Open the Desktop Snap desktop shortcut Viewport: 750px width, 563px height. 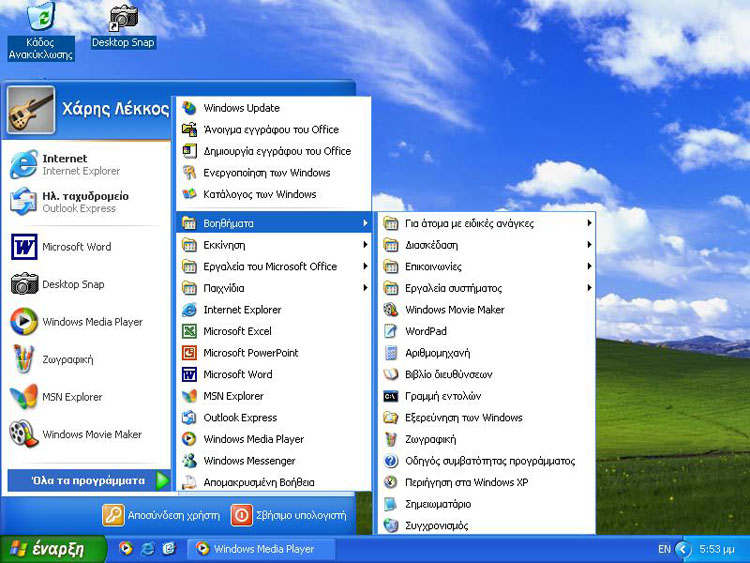coord(123,26)
